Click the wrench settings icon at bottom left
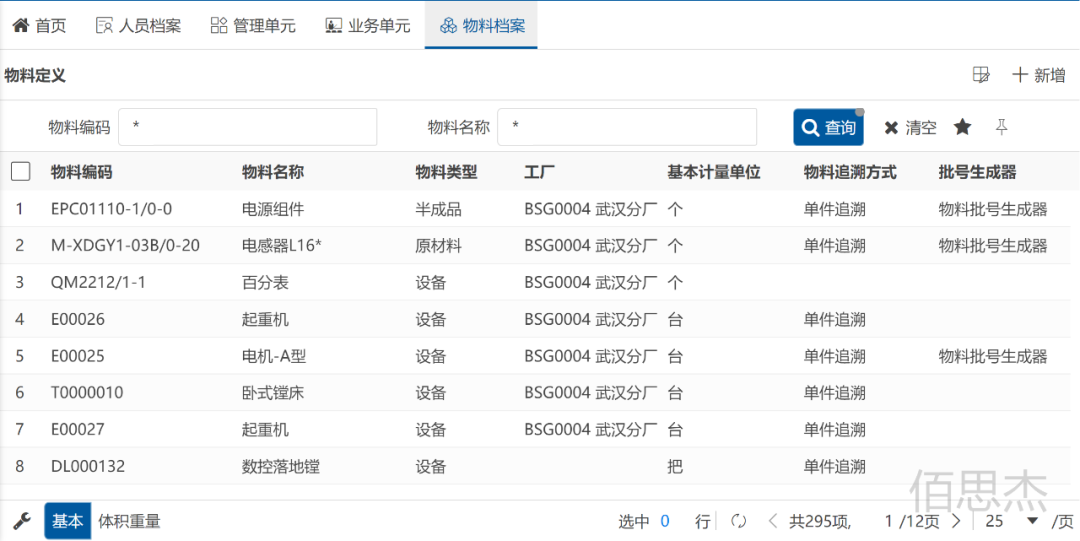 [21, 521]
